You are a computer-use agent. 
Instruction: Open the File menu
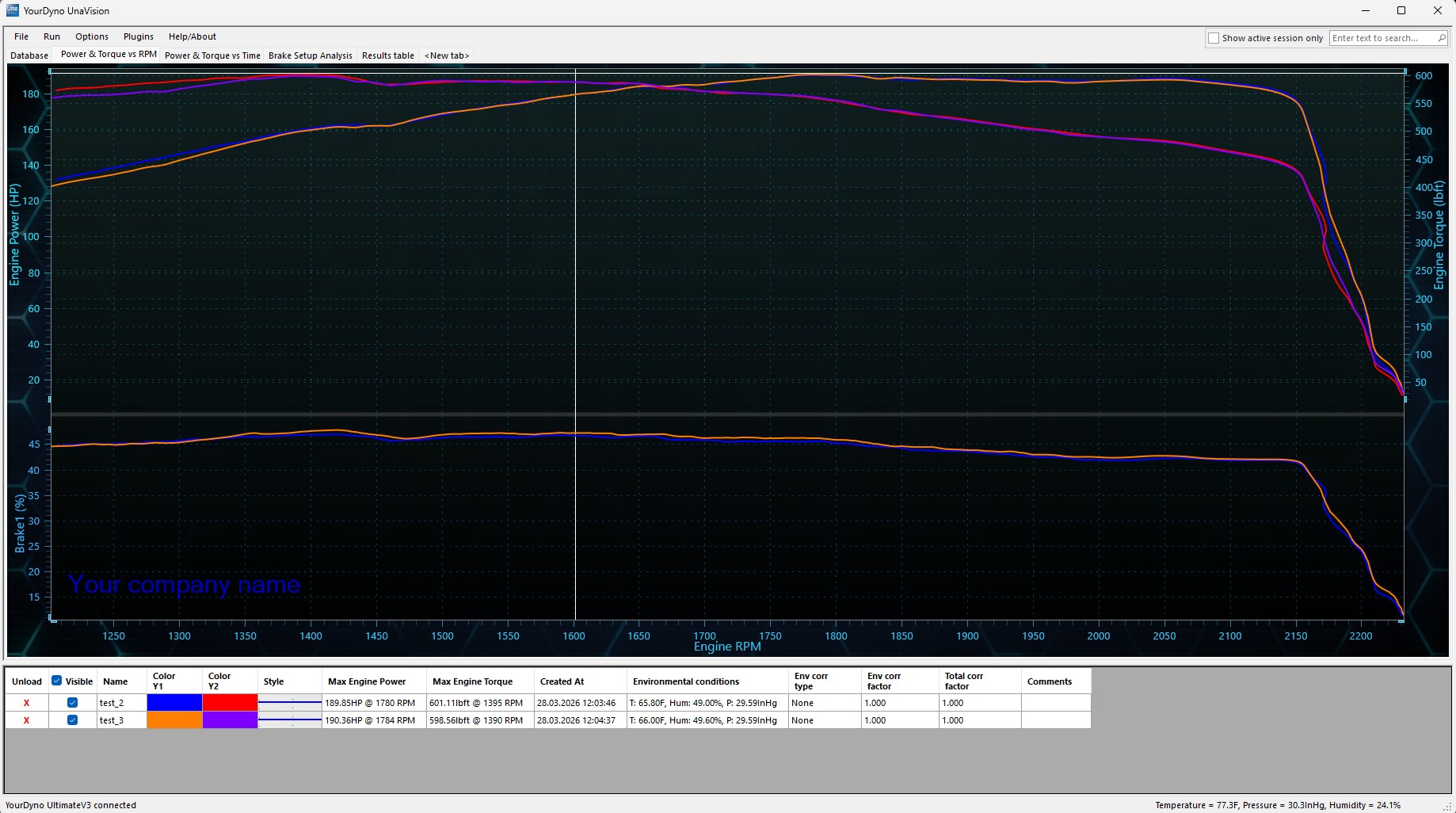pyautogui.click(x=21, y=36)
